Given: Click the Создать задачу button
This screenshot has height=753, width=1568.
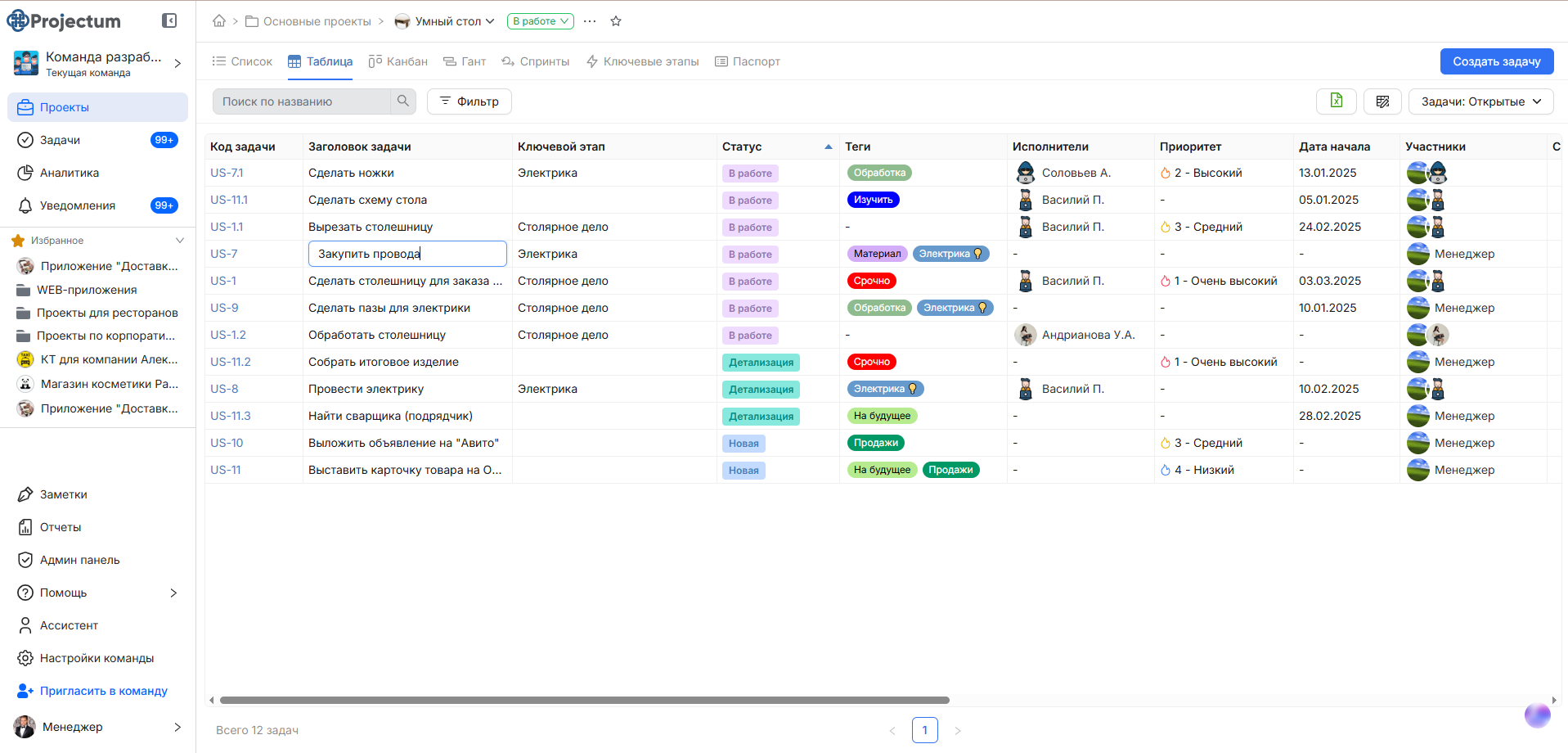Looking at the screenshot, I should (x=1496, y=61).
